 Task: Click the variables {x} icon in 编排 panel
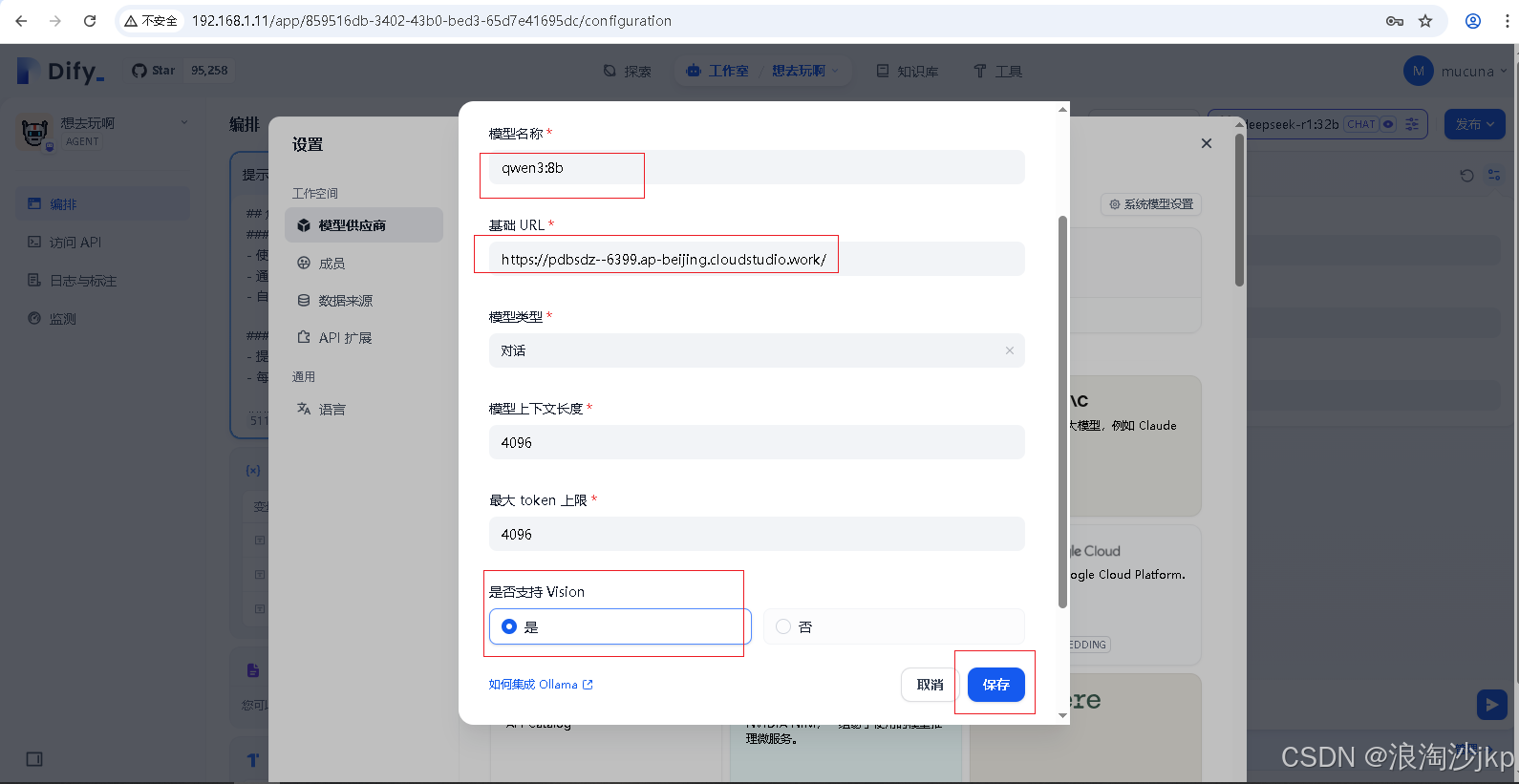pyautogui.click(x=253, y=471)
